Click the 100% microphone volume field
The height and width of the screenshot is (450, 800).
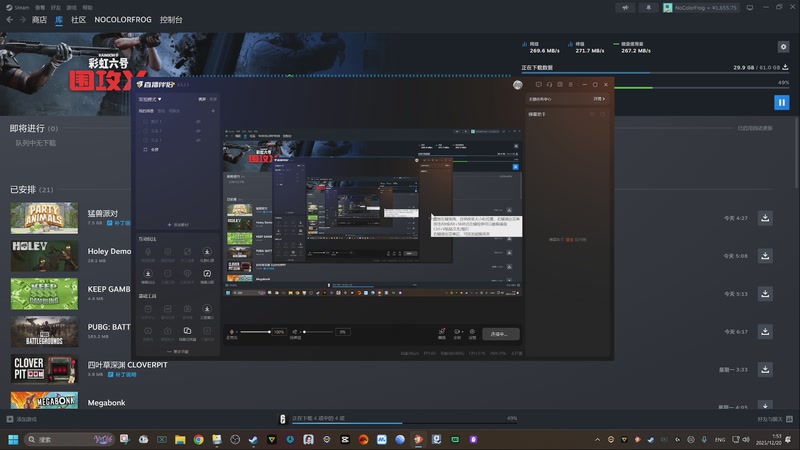pos(279,332)
